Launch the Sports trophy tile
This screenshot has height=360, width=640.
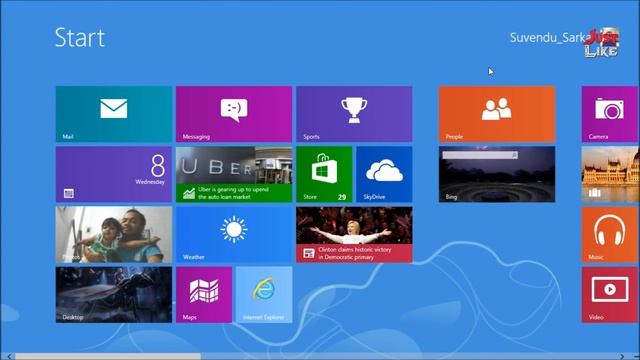[x=354, y=114]
